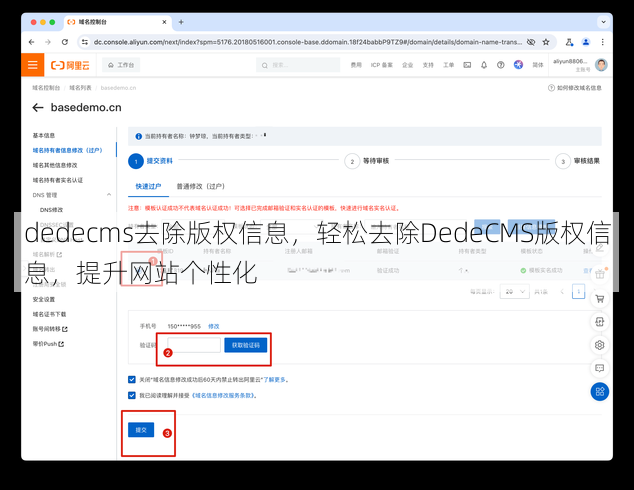Image resolution: width=634 pixels, height=490 pixels.
Task: Click the blue grid floating button
Action: coord(600,392)
